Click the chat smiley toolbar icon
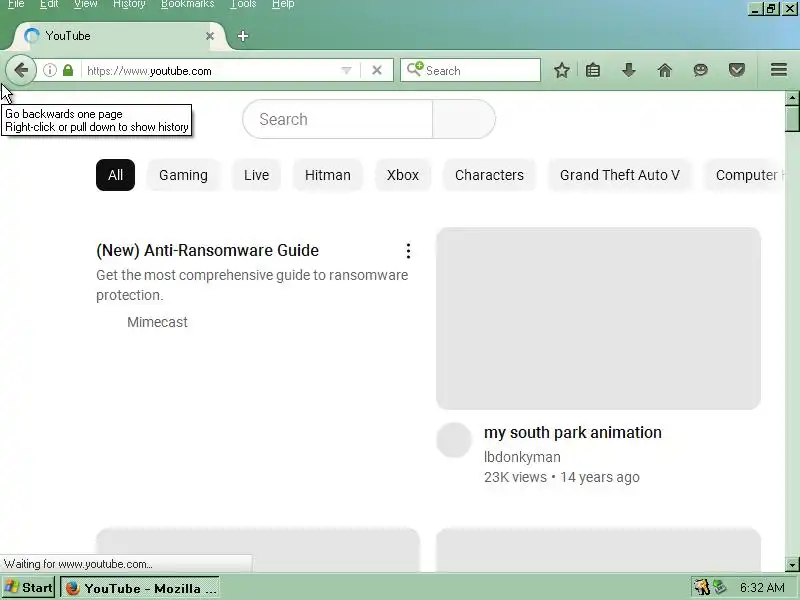The width and height of the screenshot is (800, 600). click(701, 70)
